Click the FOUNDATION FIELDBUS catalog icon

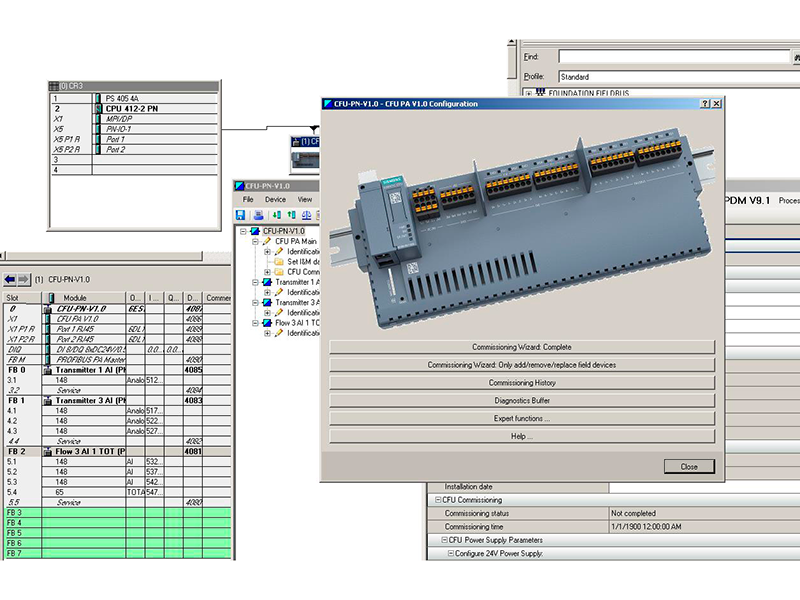[x=540, y=92]
